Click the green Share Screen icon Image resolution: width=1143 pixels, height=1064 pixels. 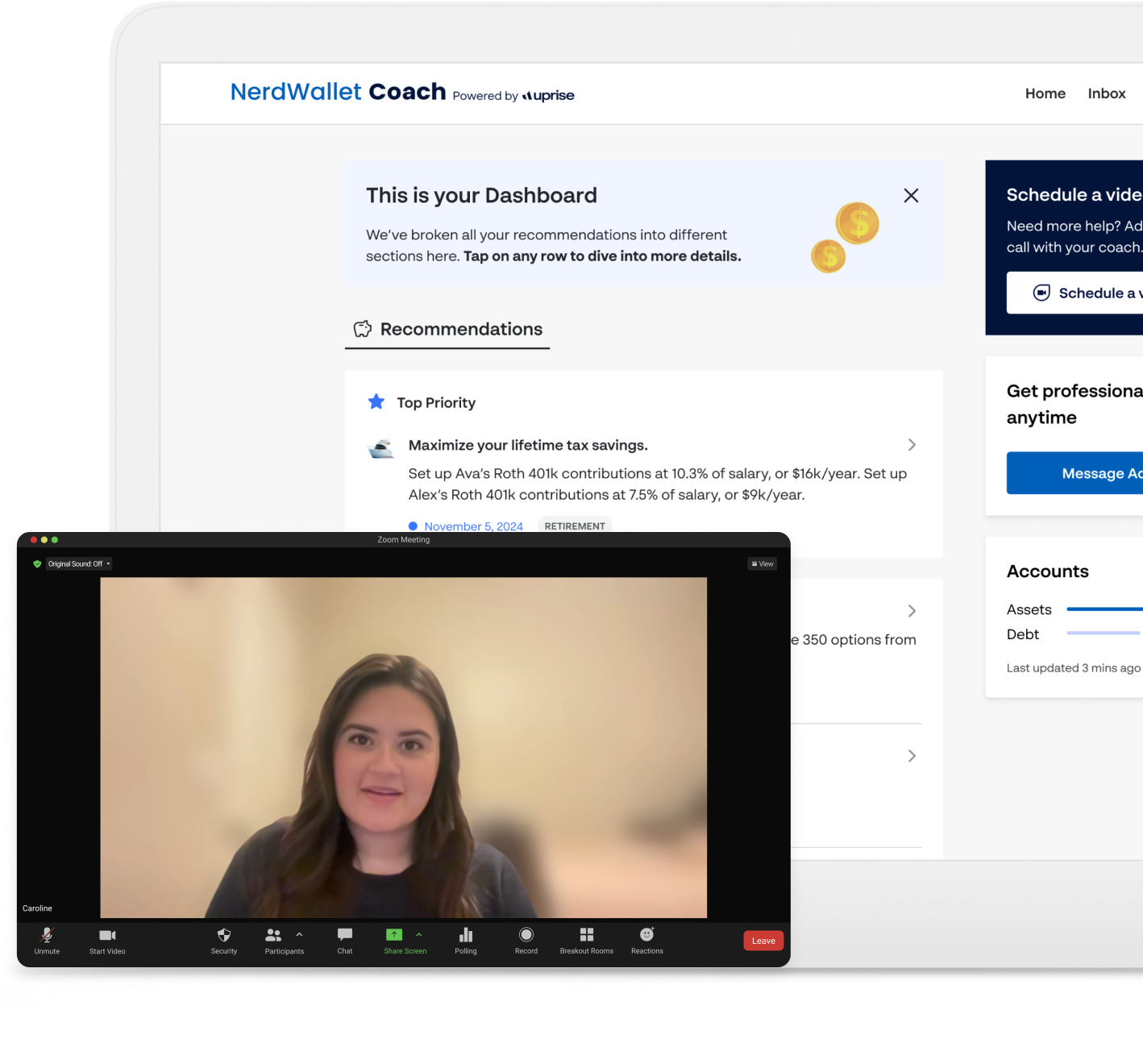point(394,935)
